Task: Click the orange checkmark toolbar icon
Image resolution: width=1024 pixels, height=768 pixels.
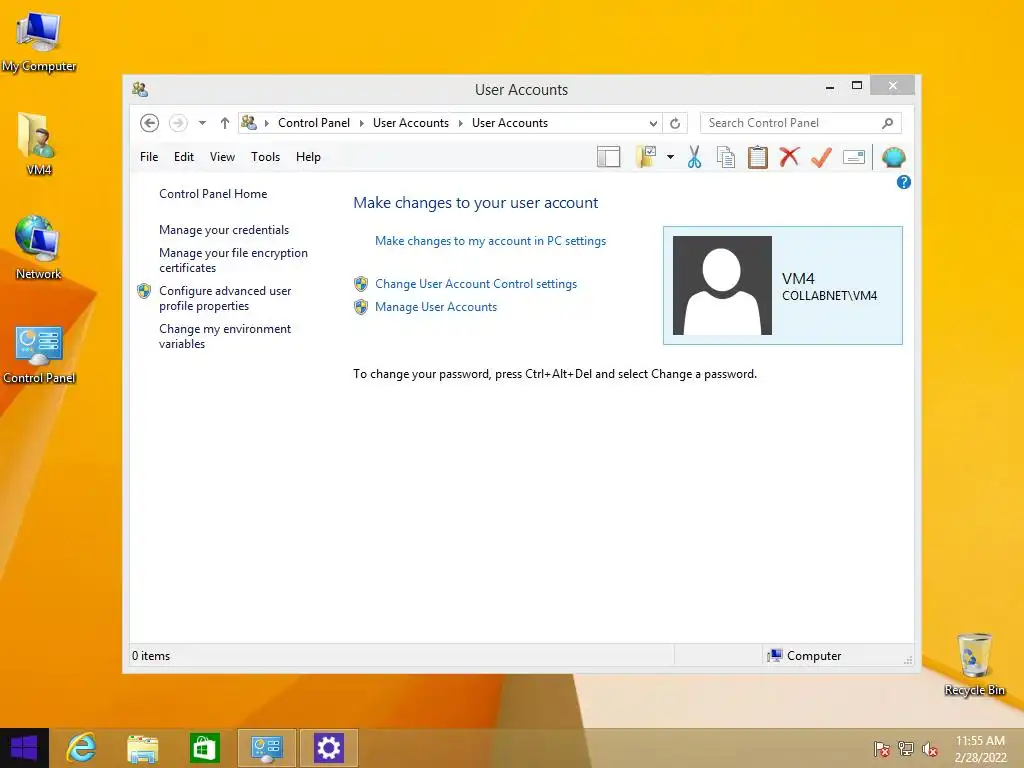Action: coord(821,157)
